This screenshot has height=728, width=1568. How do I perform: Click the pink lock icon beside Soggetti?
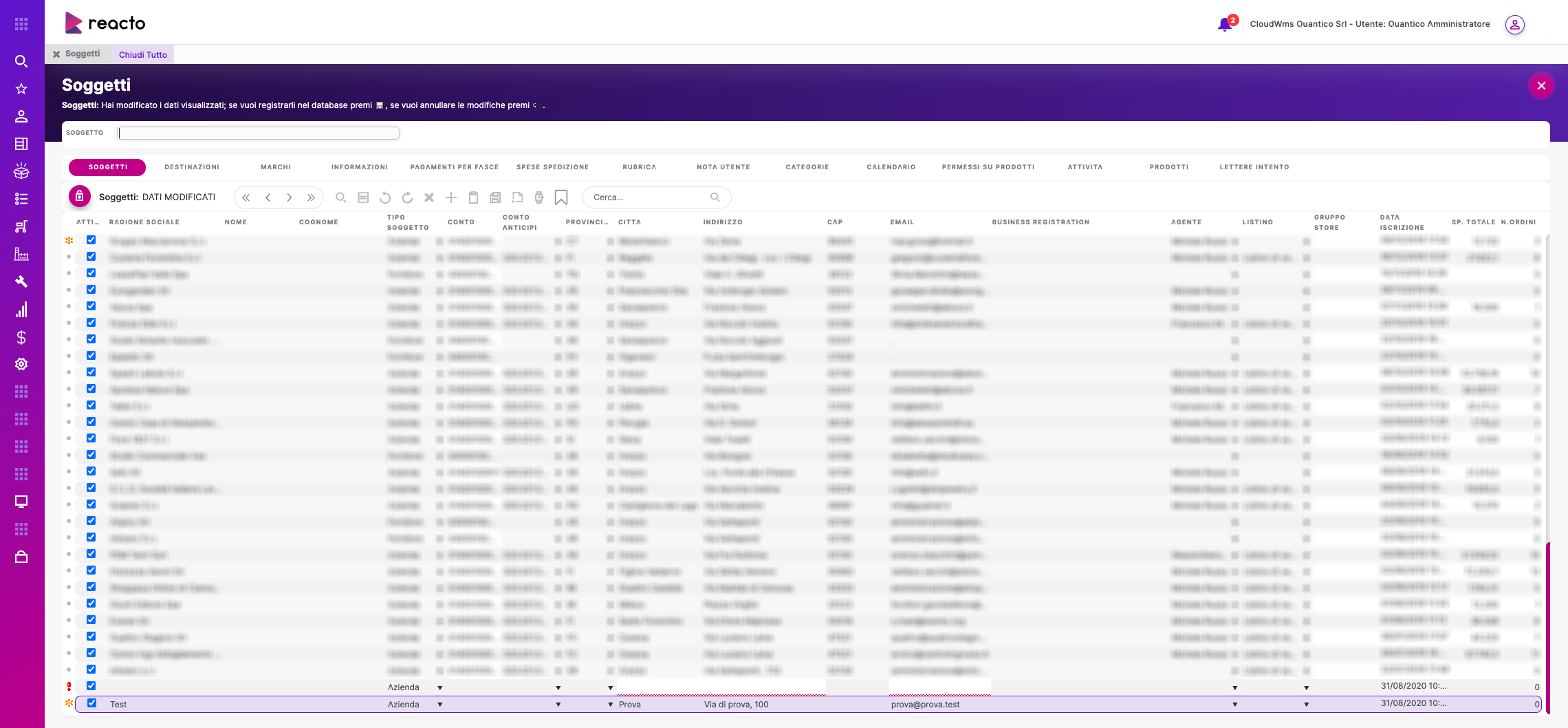pyautogui.click(x=80, y=197)
